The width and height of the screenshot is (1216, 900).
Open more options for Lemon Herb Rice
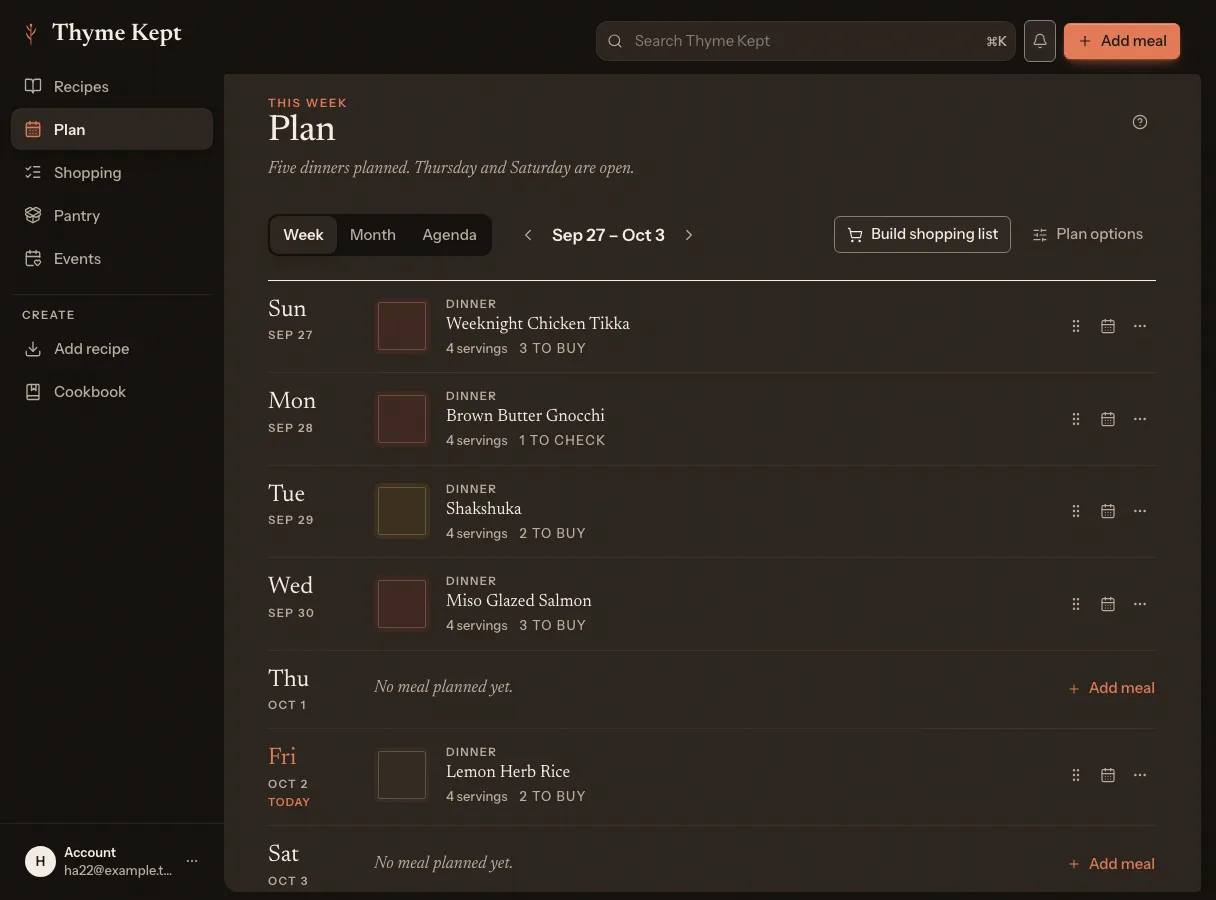click(x=1140, y=775)
